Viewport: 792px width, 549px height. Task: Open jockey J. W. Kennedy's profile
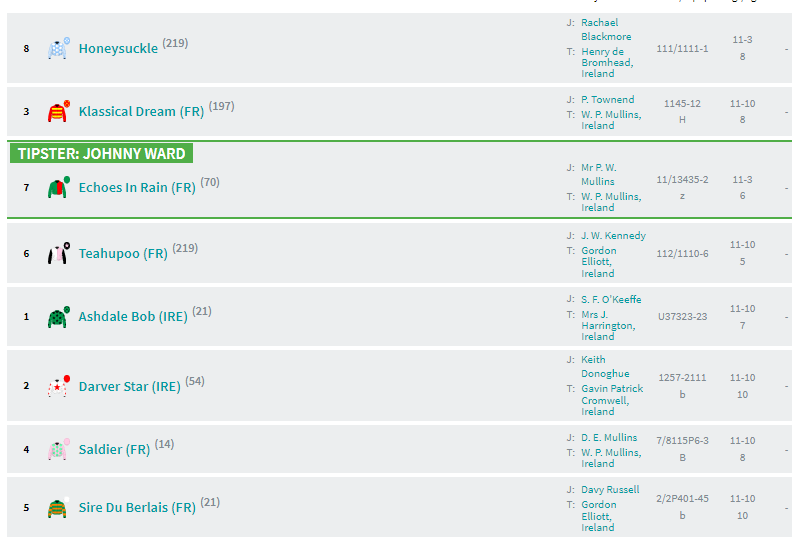(x=613, y=235)
